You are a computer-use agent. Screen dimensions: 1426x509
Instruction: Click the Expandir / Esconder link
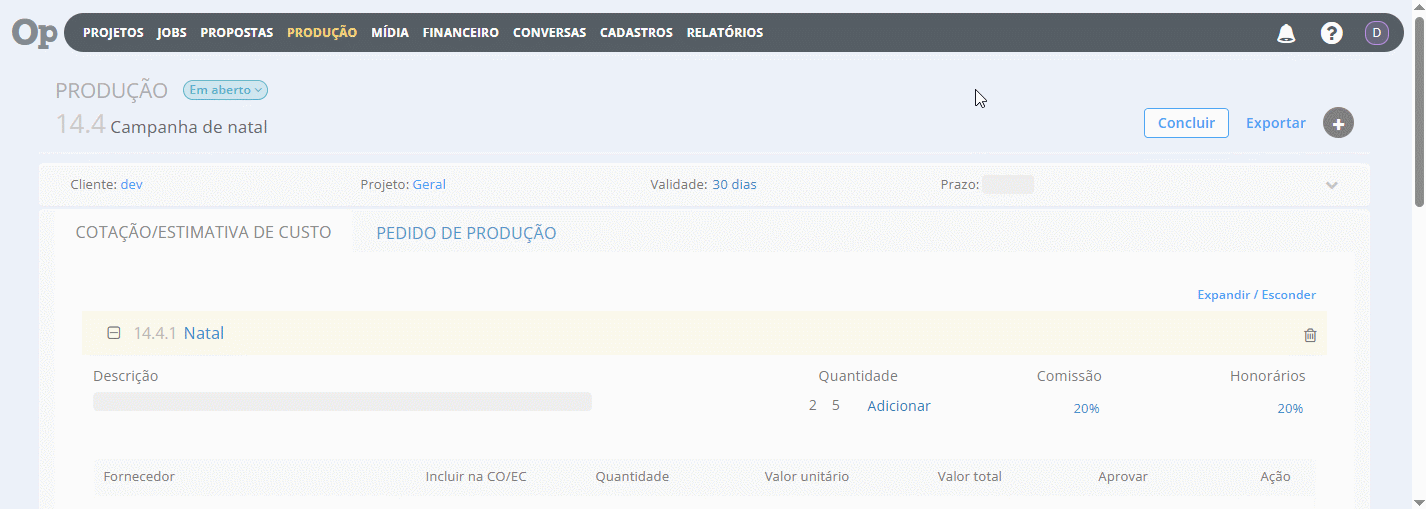tap(1257, 295)
